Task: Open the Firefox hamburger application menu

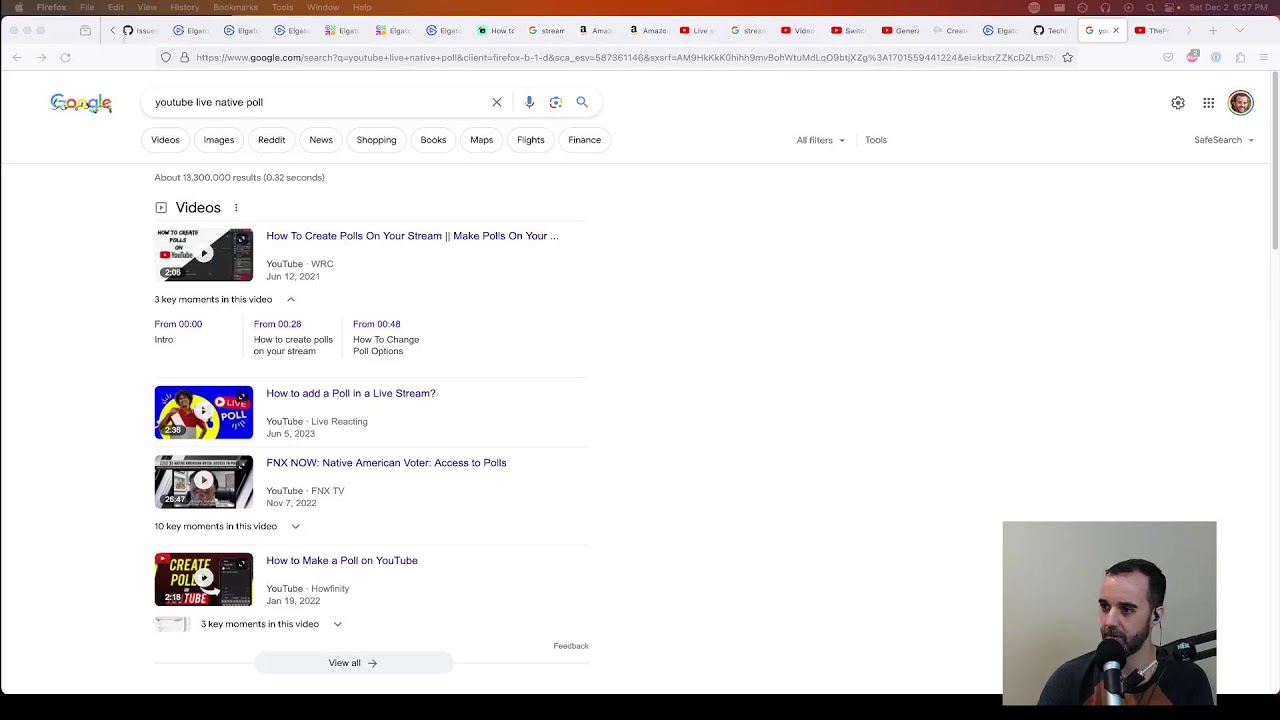Action: [1264, 58]
